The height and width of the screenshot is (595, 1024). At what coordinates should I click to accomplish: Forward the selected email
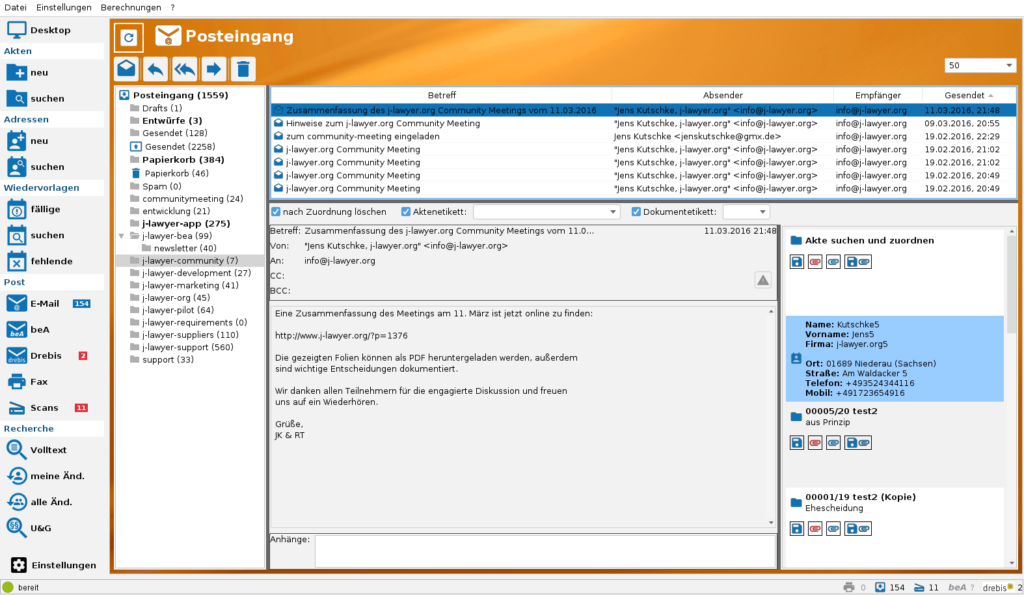coord(214,69)
